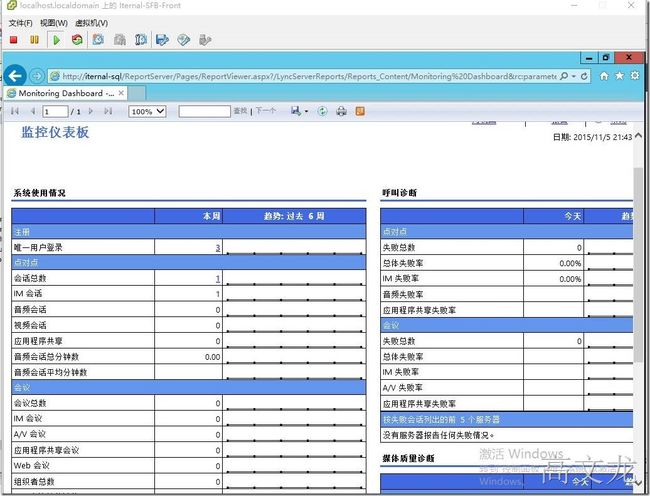Close the Monitoring Dashboard tab
The image size is (650, 496).
pos(121,93)
